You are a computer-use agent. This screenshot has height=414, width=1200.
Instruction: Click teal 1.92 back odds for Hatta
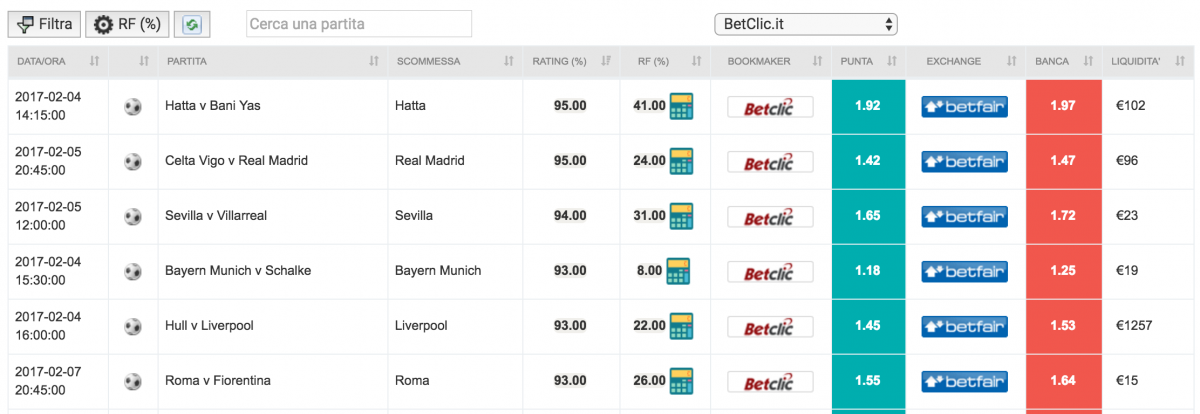[x=867, y=106]
